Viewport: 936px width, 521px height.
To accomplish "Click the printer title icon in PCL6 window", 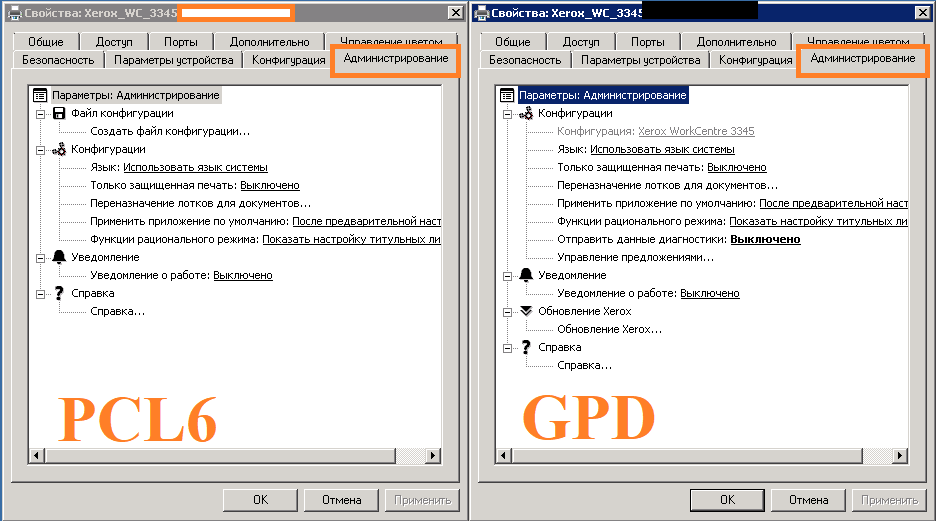I will (15, 13).
